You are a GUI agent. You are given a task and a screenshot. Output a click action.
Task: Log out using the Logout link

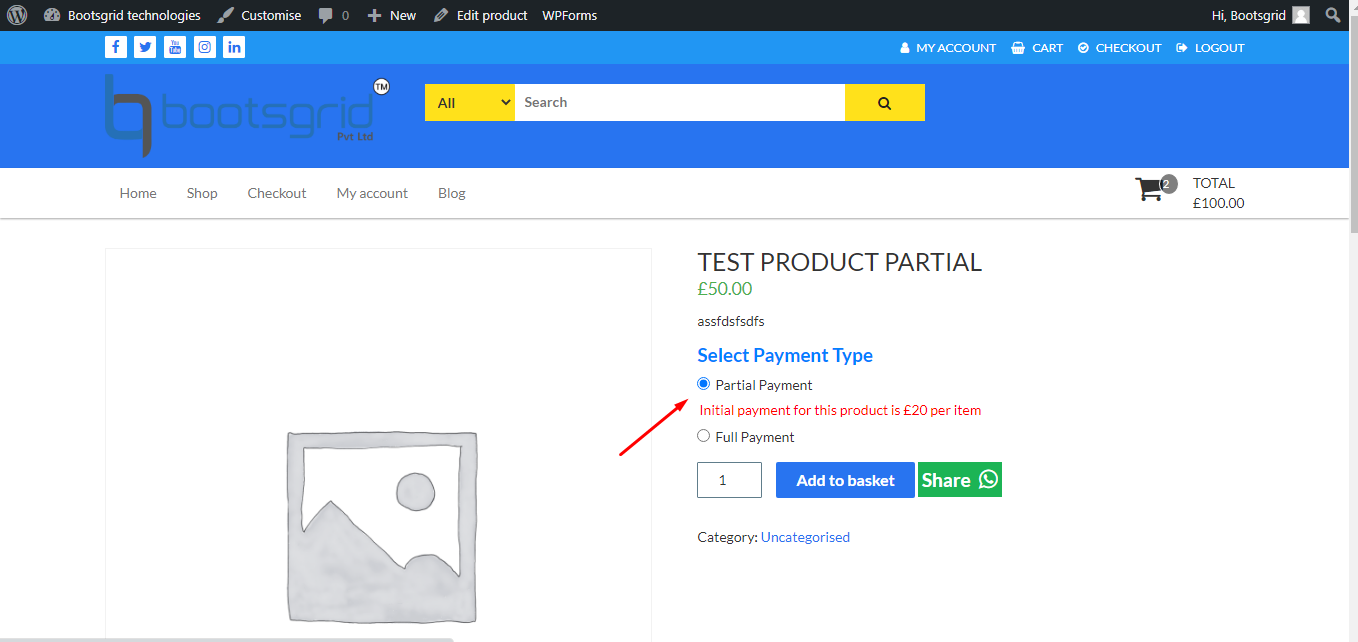pos(1210,48)
